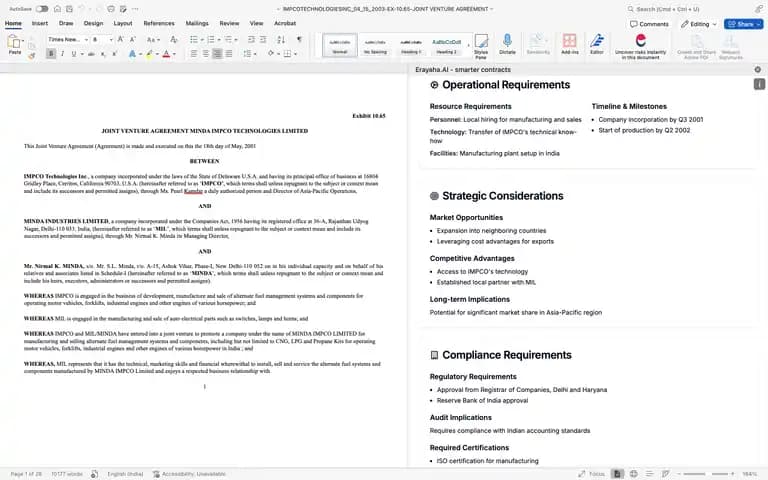The width and height of the screenshot is (768, 480).
Task: Click the Focus mode button
Action: pos(592,474)
